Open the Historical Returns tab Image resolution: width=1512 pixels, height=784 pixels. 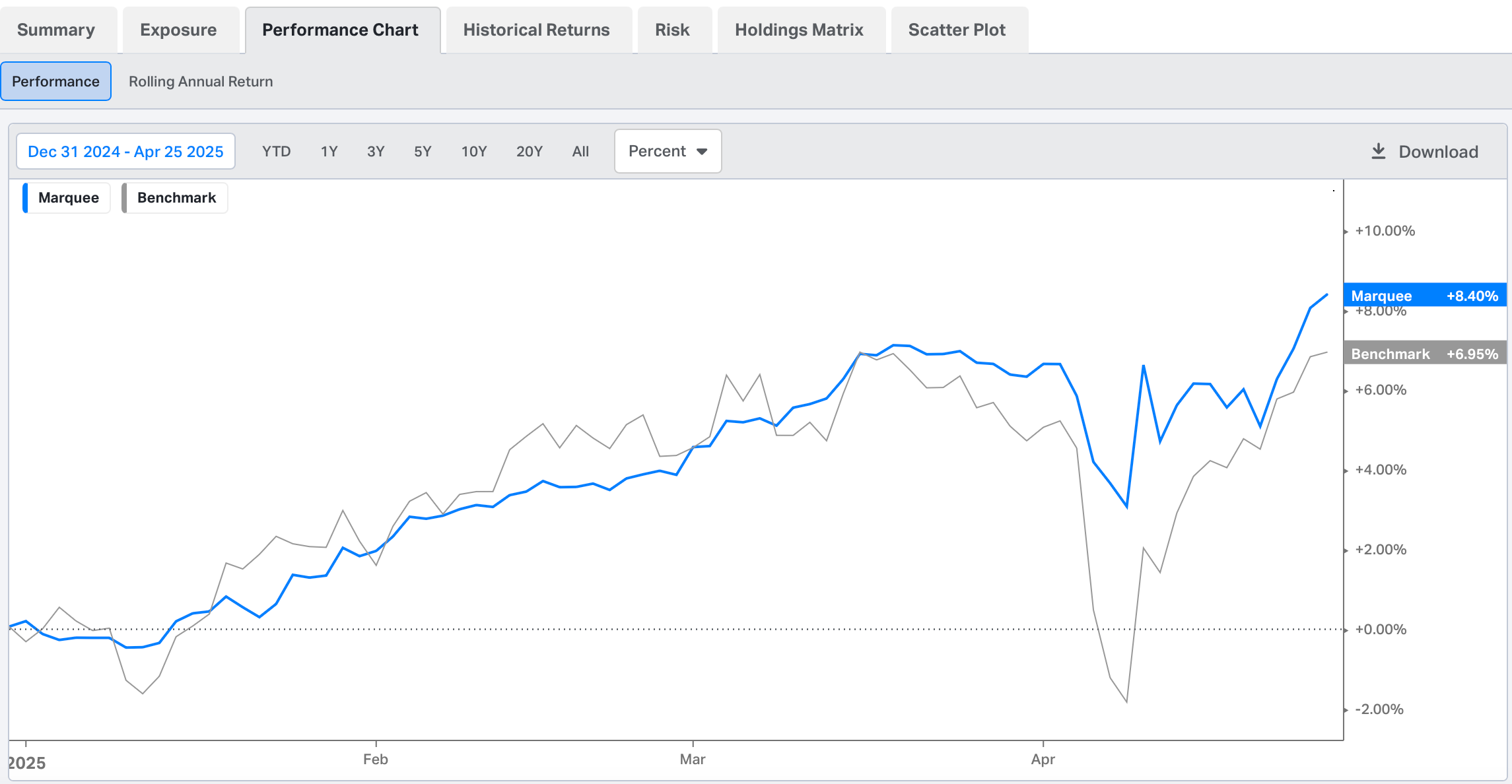536,30
